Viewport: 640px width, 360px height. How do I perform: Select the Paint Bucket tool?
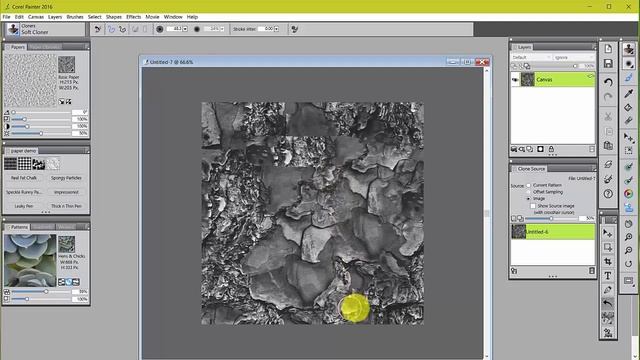coord(629,107)
